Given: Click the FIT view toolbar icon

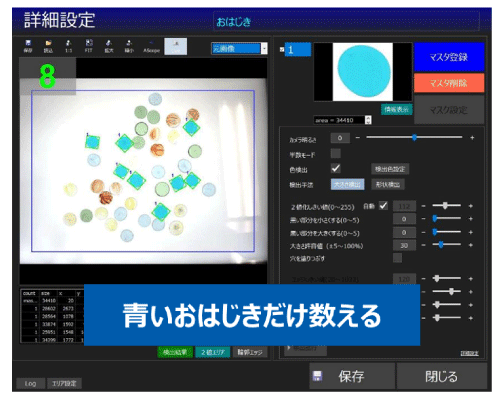Looking at the screenshot, I should [x=89, y=46].
